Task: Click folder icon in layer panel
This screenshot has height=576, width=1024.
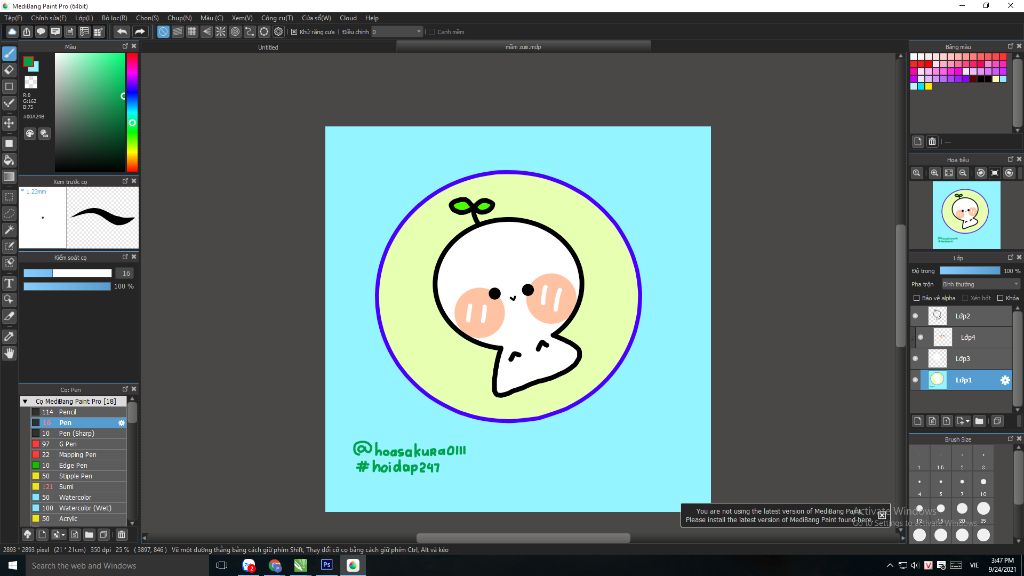Action: click(x=979, y=421)
